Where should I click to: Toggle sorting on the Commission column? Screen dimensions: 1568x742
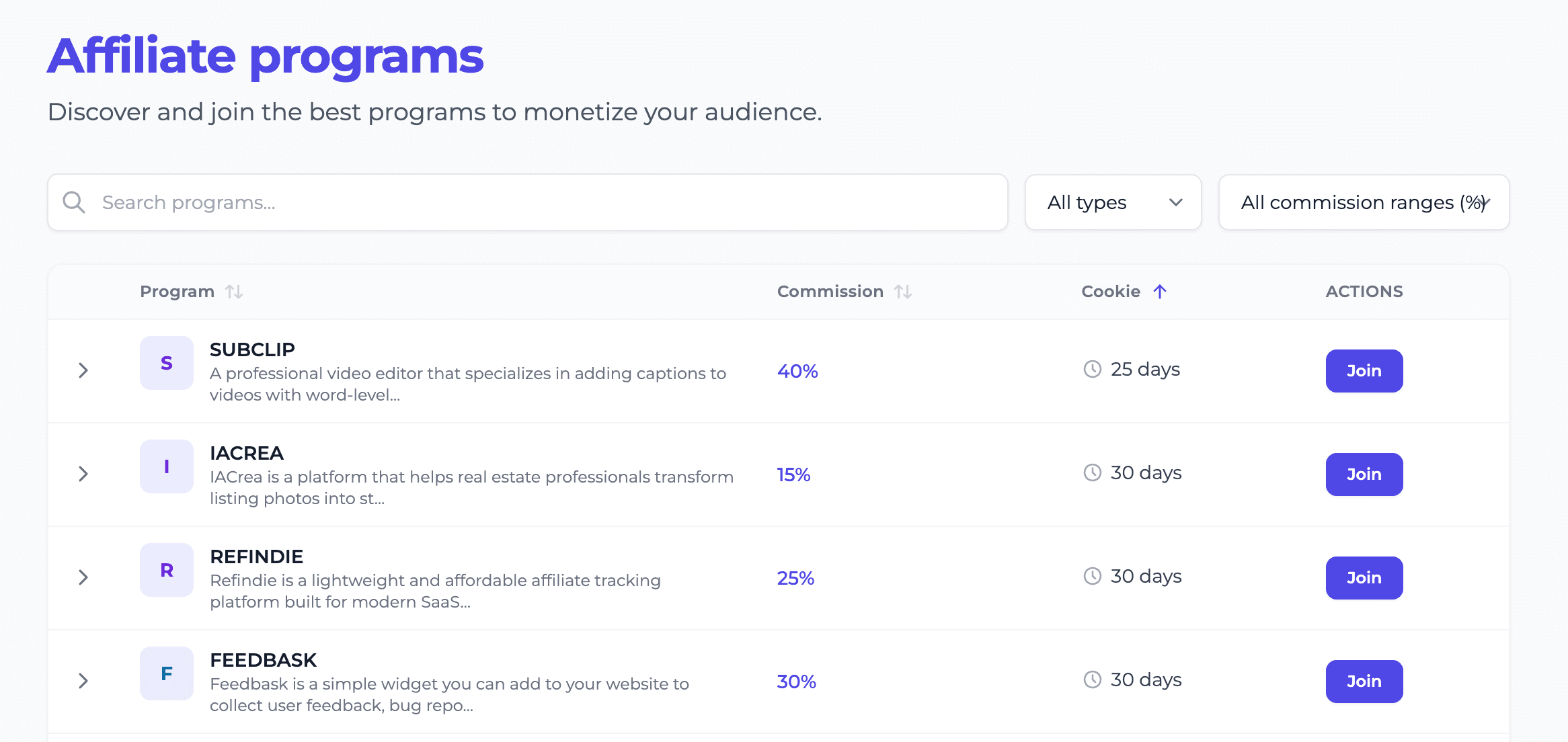coord(902,291)
